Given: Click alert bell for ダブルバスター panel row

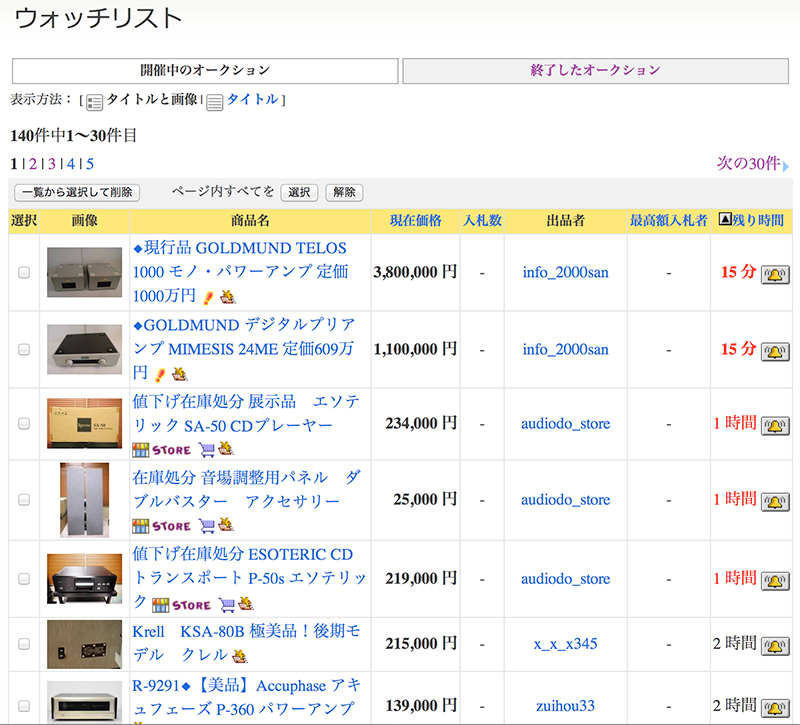Looking at the screenshot, I should point(775,502).
